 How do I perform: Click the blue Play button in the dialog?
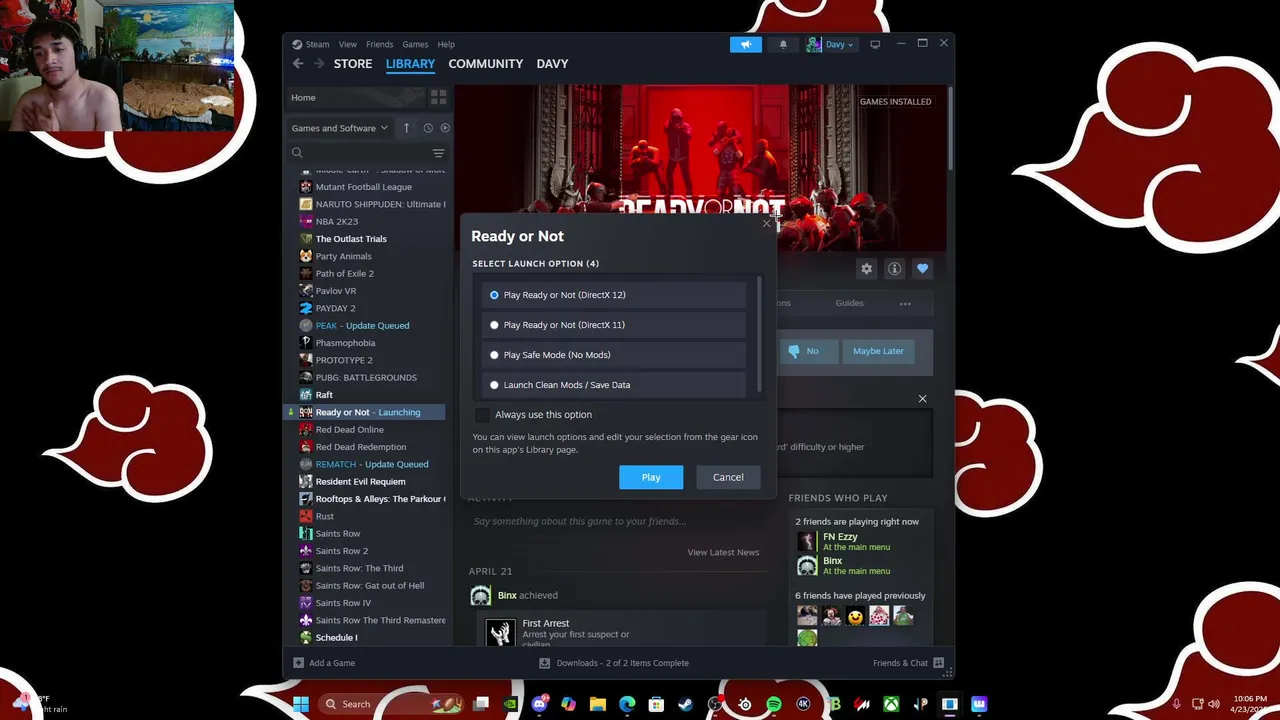click(x=651, y=477)
